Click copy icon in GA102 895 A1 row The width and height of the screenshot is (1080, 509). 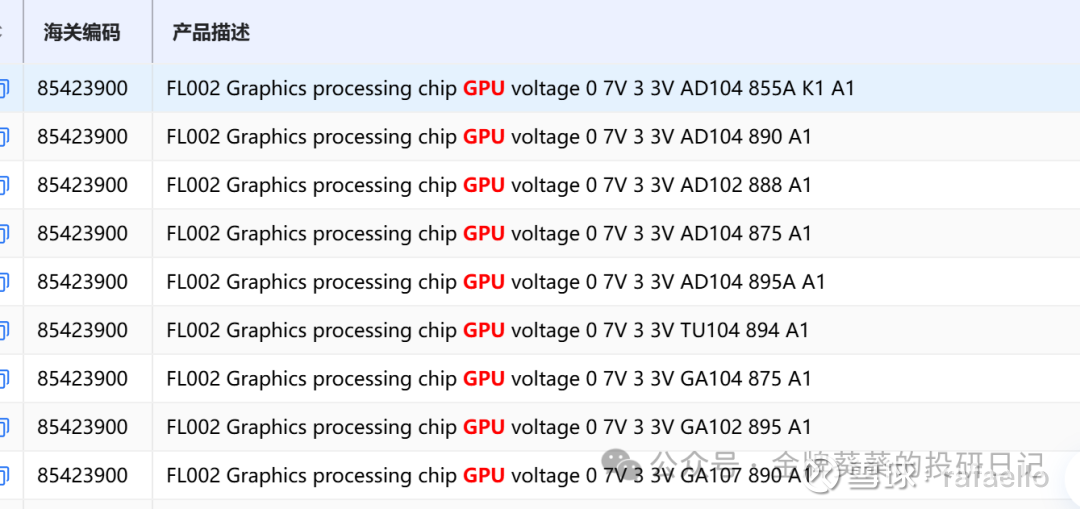click(3, 427)
